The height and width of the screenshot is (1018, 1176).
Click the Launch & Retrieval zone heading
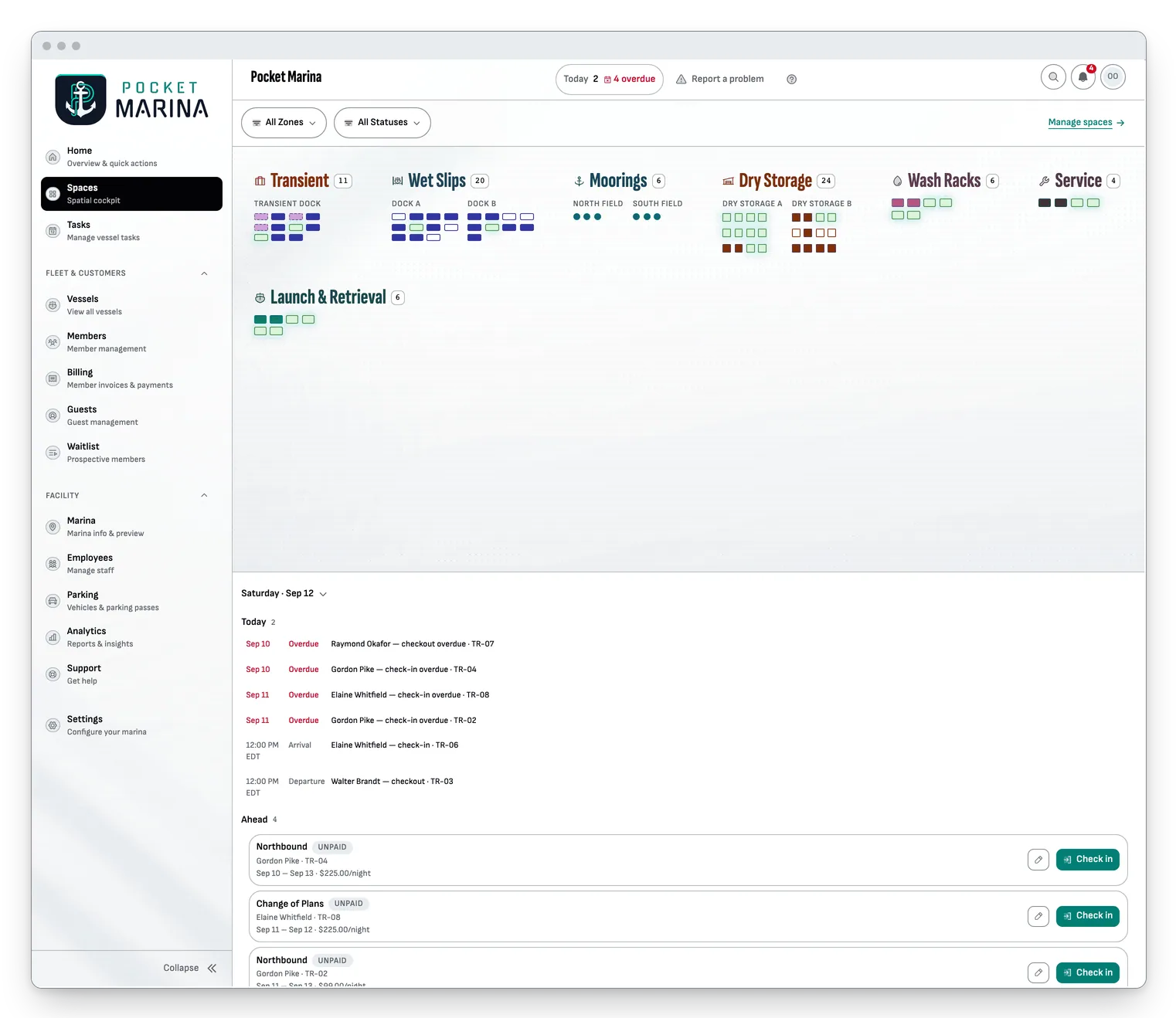328,297
